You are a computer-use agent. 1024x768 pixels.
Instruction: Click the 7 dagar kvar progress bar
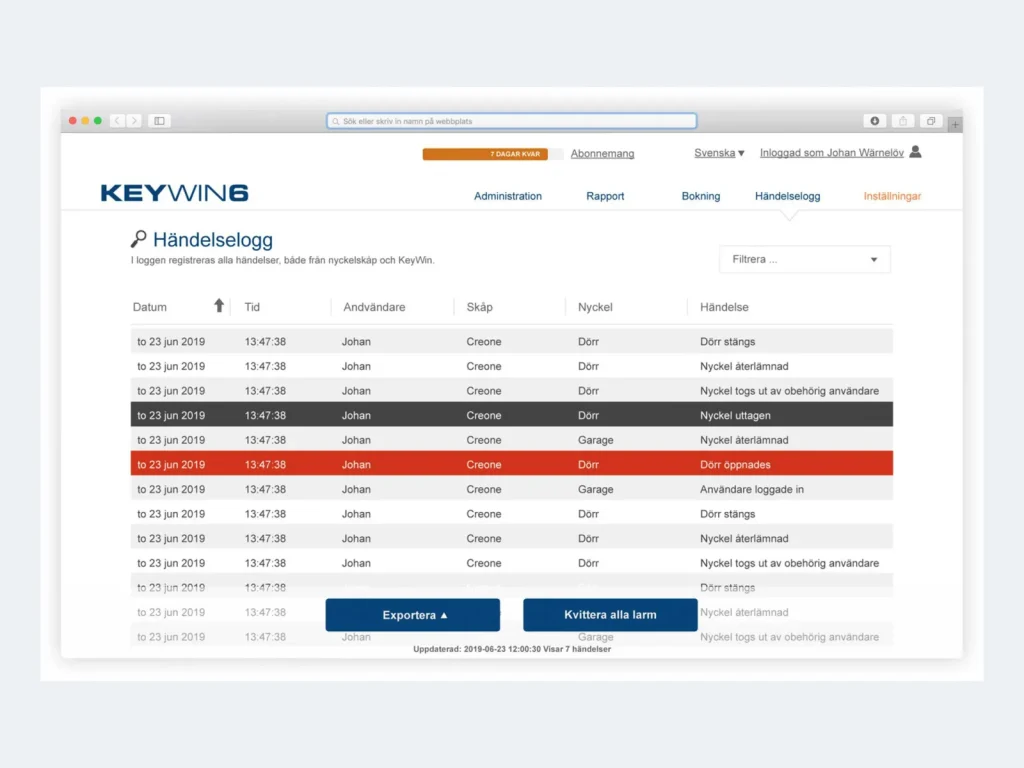(x=492, y=154)
